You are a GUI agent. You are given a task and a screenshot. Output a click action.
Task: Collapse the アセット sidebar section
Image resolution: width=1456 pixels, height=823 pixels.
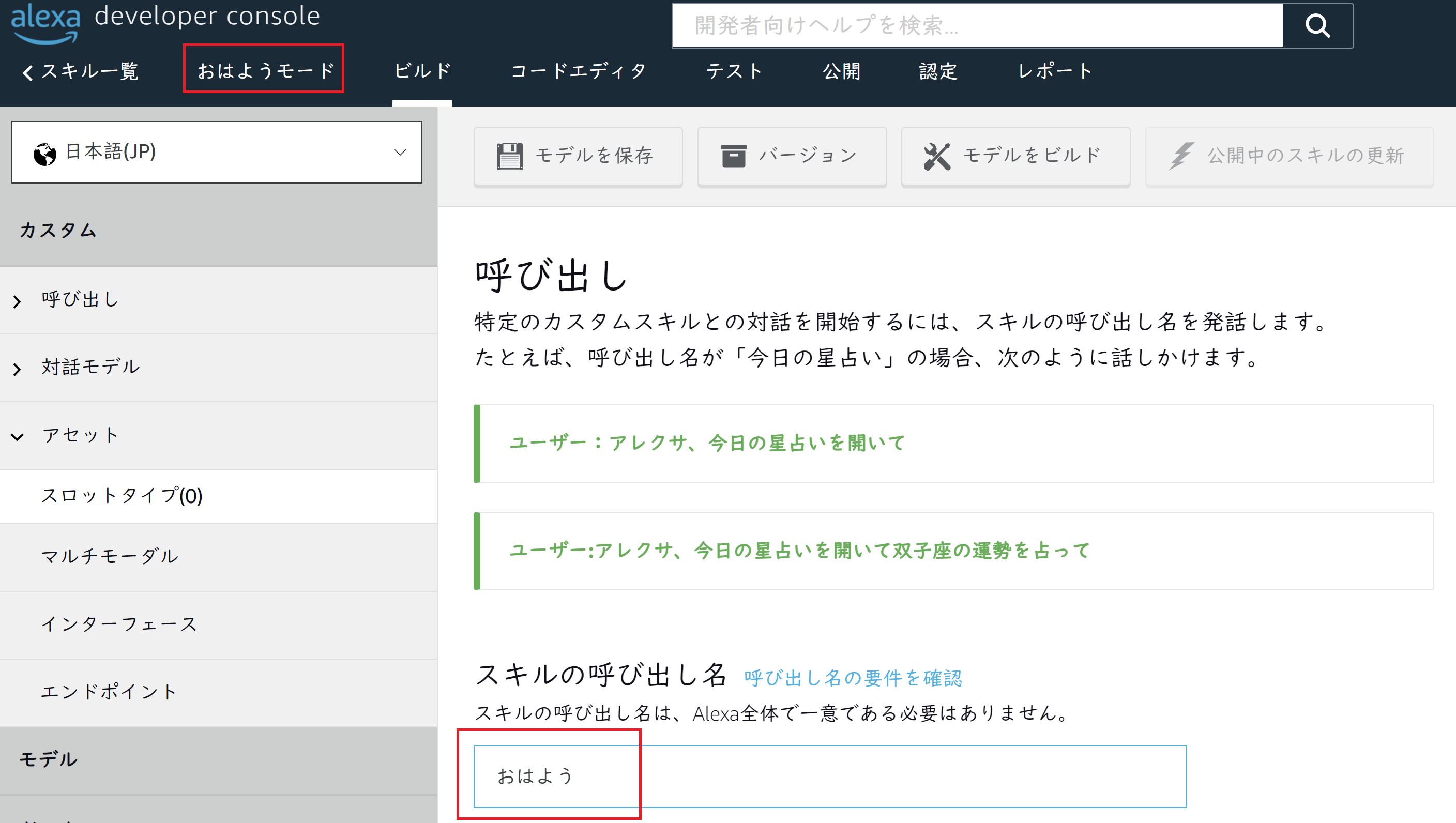(79, 435)
